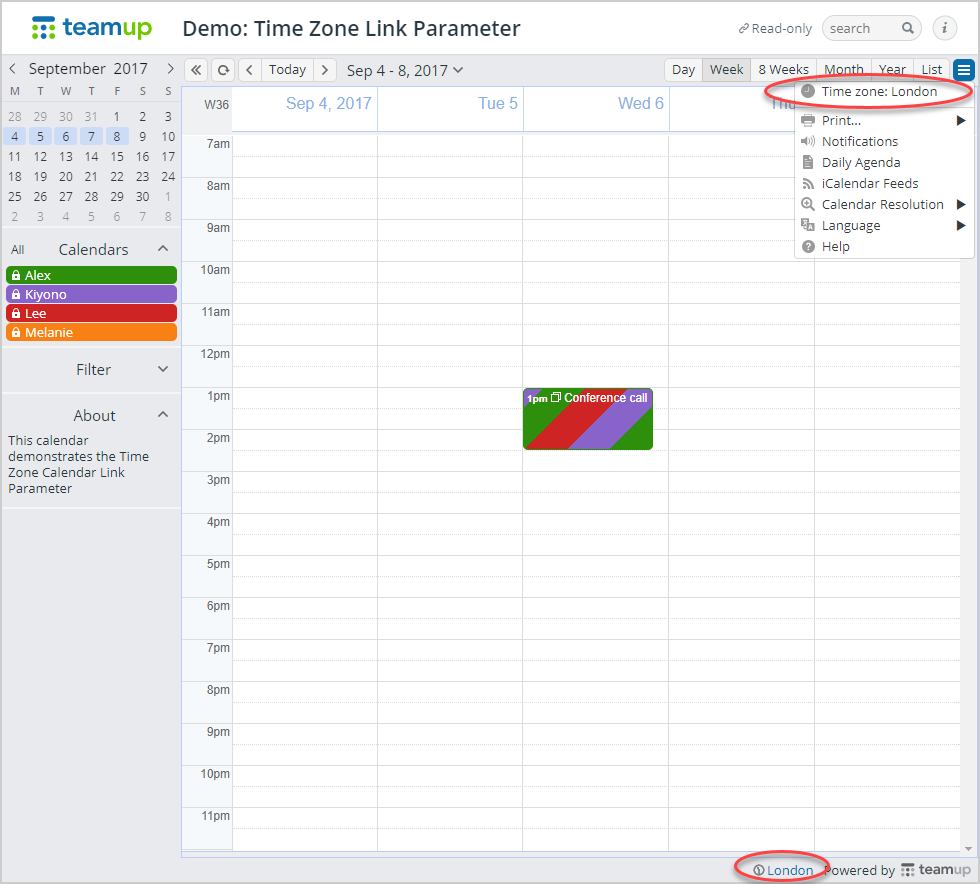Click the 2017 year label in the mini calendar

click(x=131, y=68)
